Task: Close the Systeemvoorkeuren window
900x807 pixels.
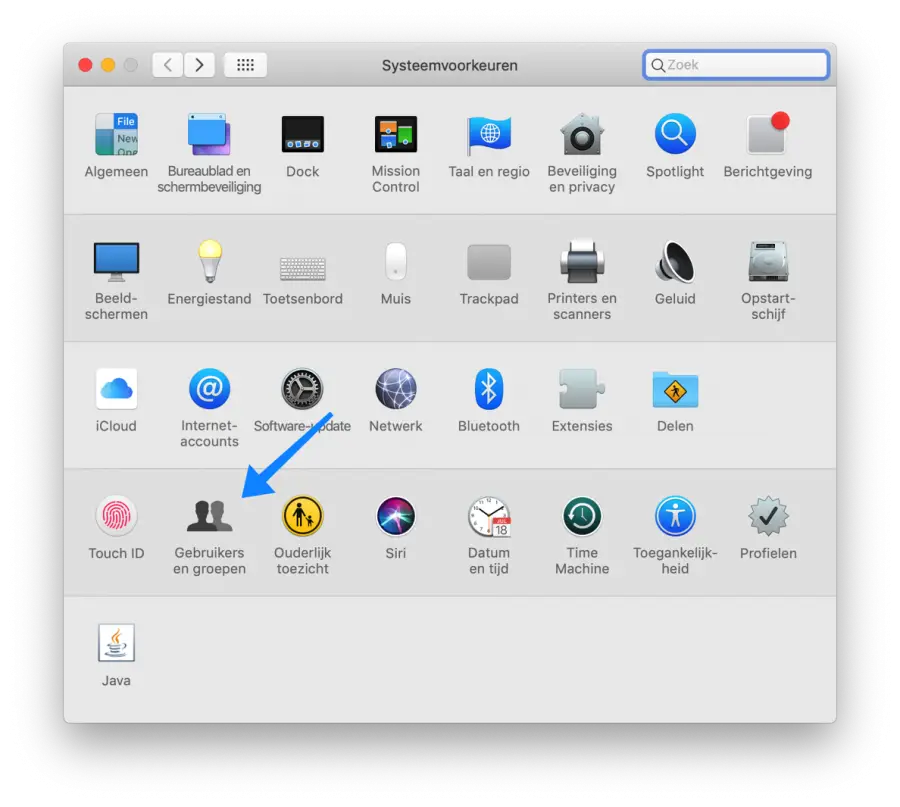Action: click(86, 65)
